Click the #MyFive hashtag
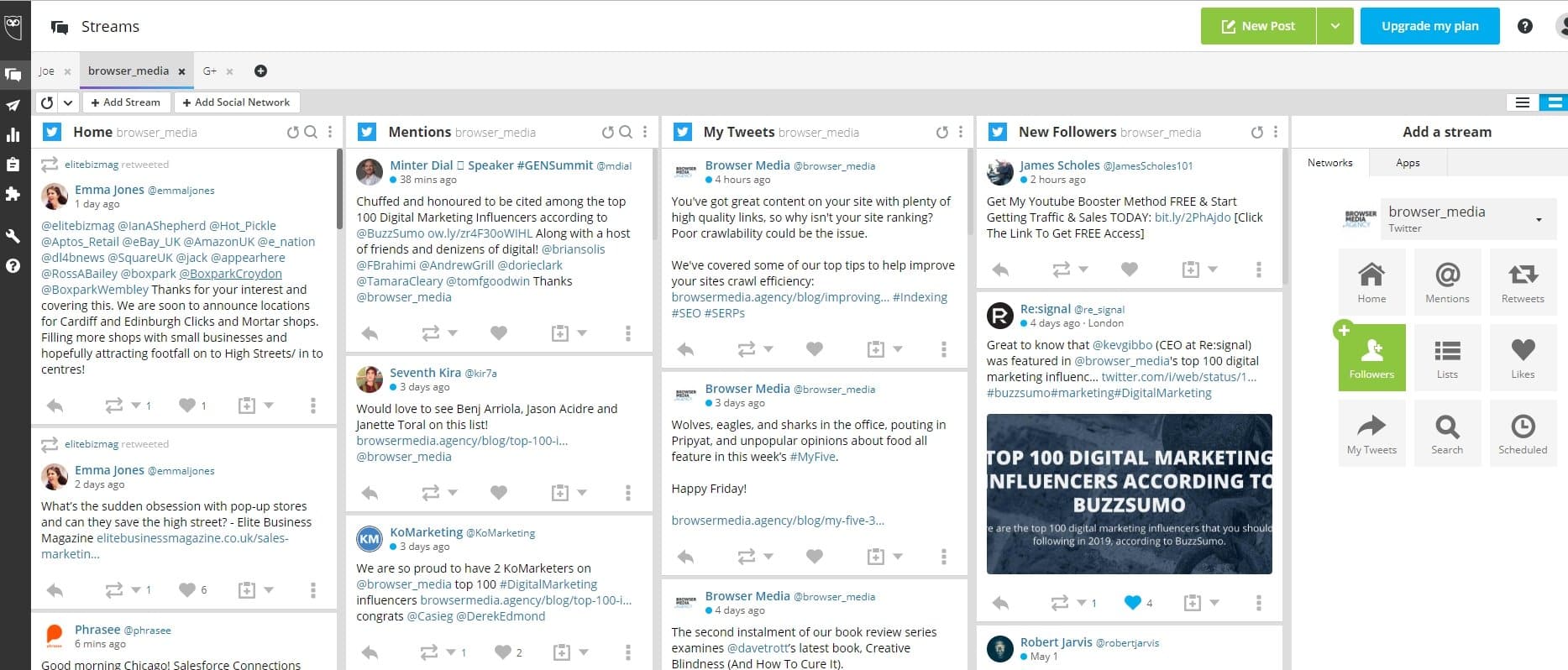1568x670 pixels. 812,457
